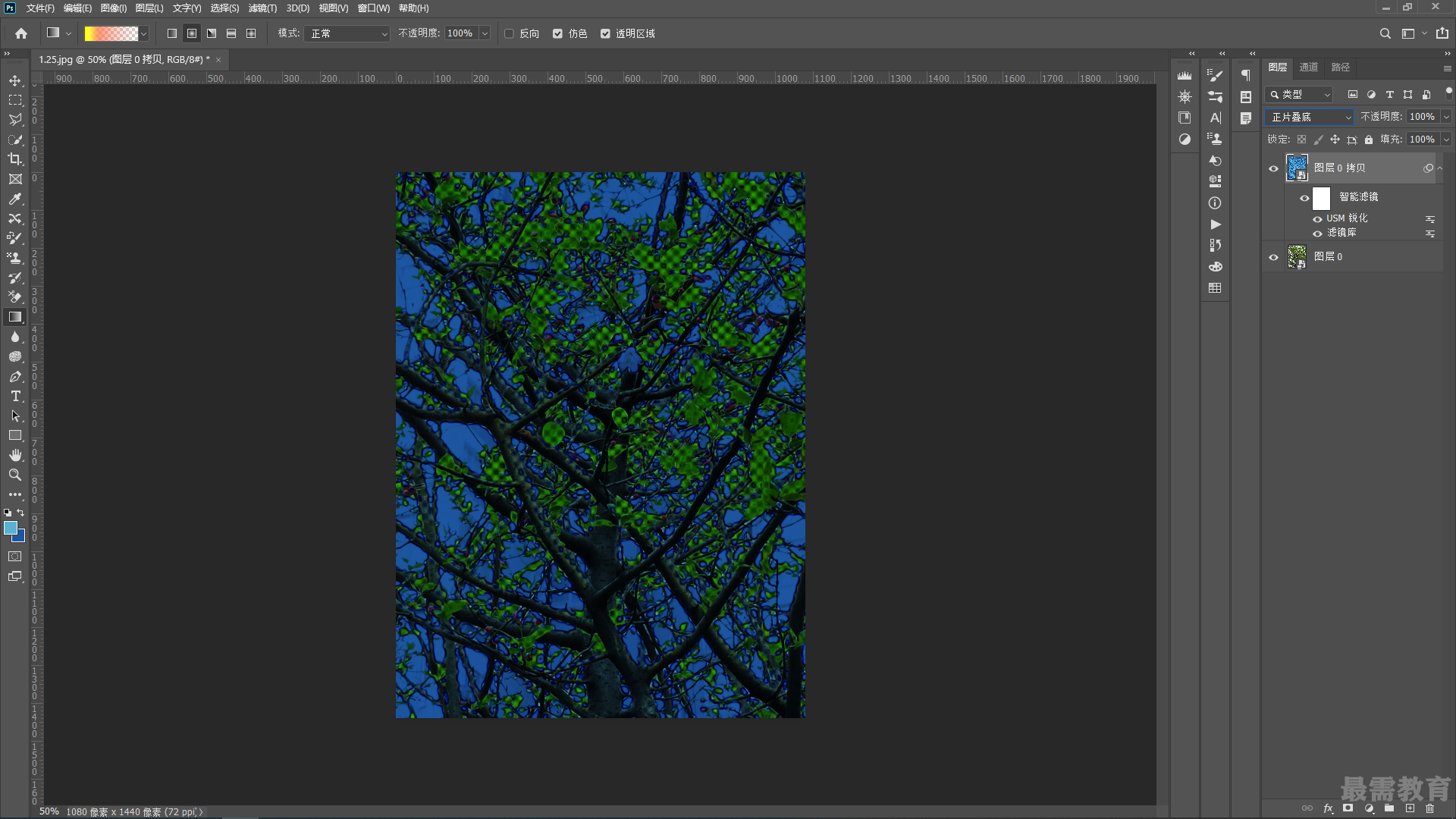
Task: Open the 模式 mode dropdown
Action: (x=347, y=33)
